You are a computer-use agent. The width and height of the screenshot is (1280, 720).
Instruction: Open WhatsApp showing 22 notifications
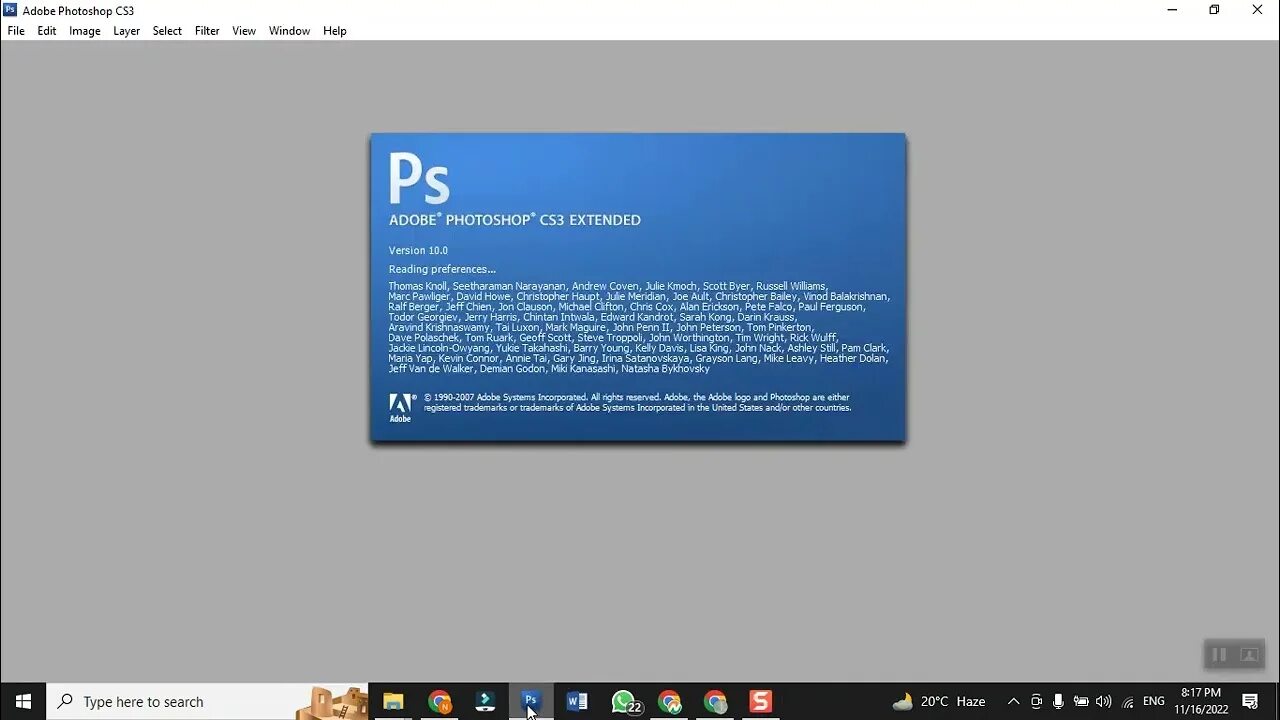coord(624,702)
